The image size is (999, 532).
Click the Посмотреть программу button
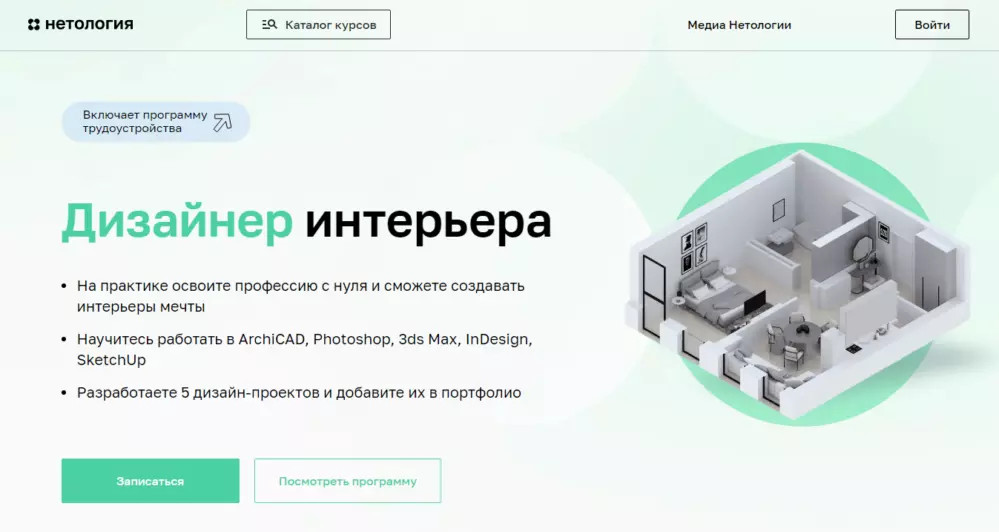coord(348,481)
